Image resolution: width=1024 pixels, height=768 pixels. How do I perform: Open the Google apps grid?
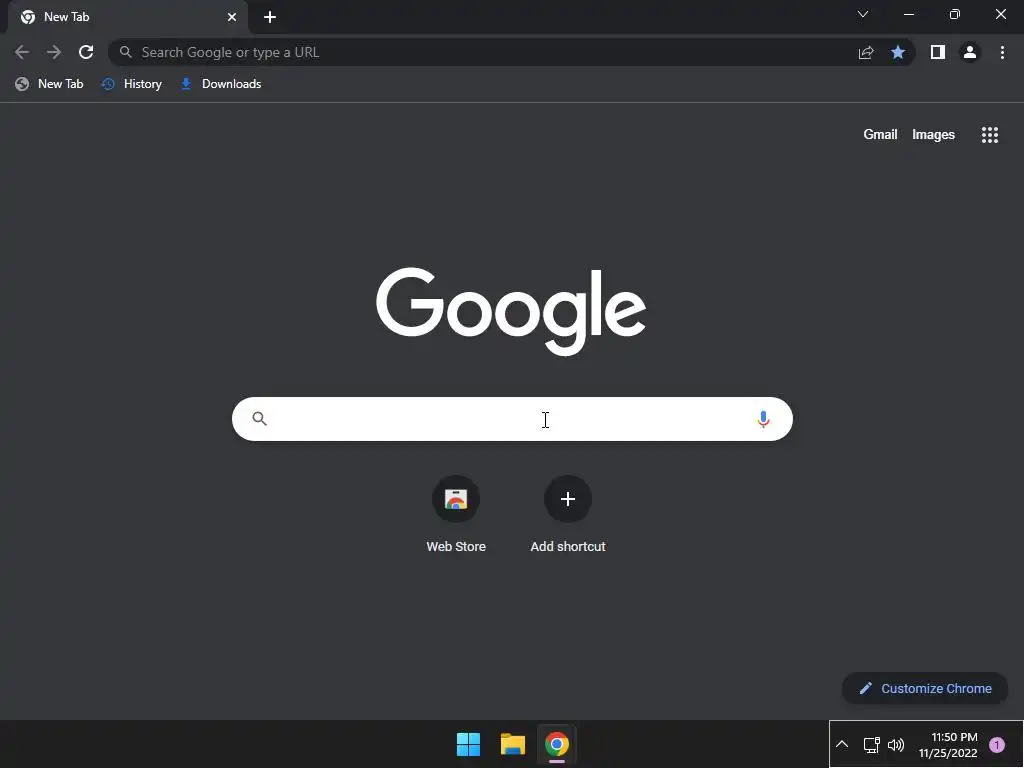[x=989, y=135]
